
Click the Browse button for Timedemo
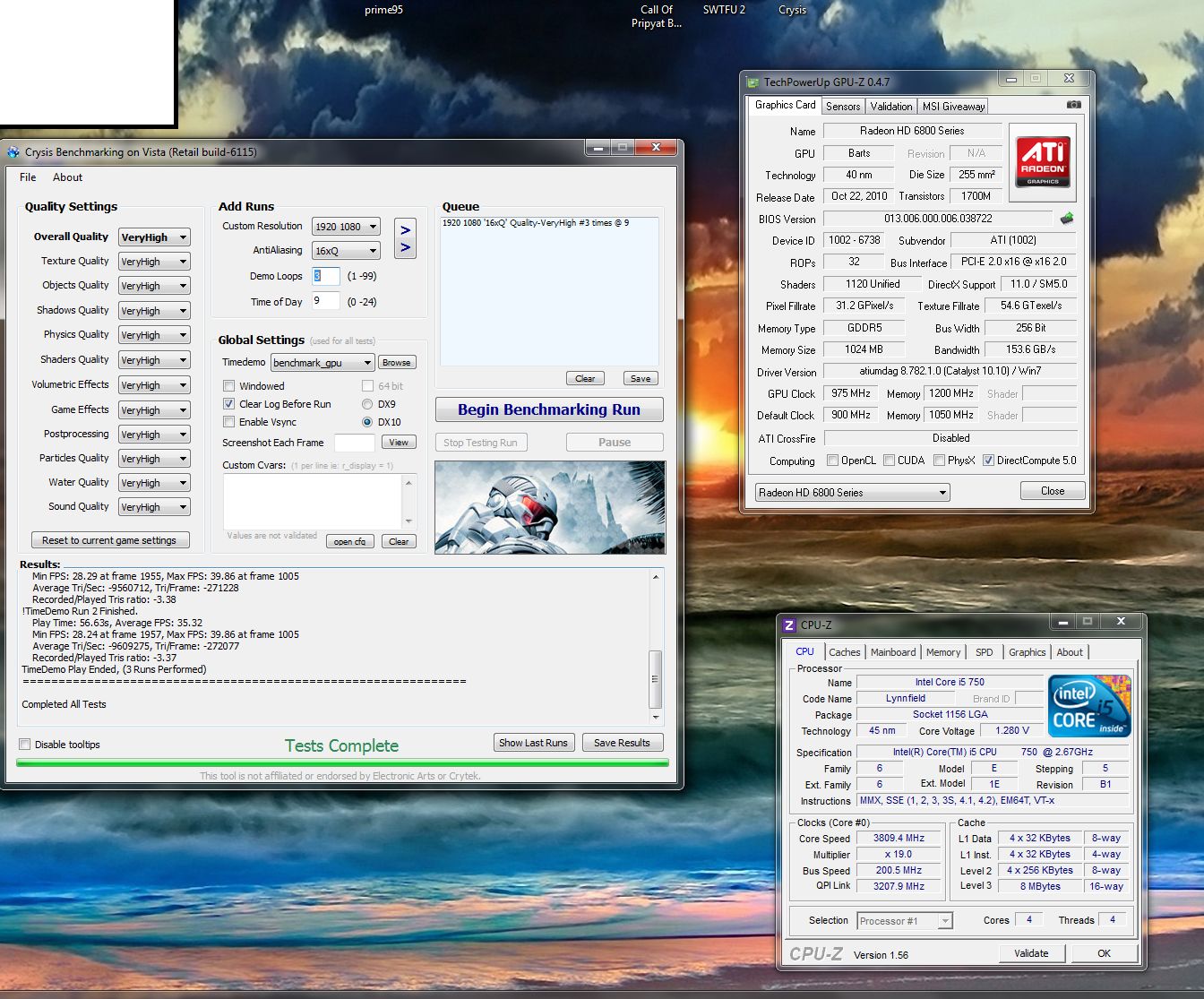pos(396,363)
